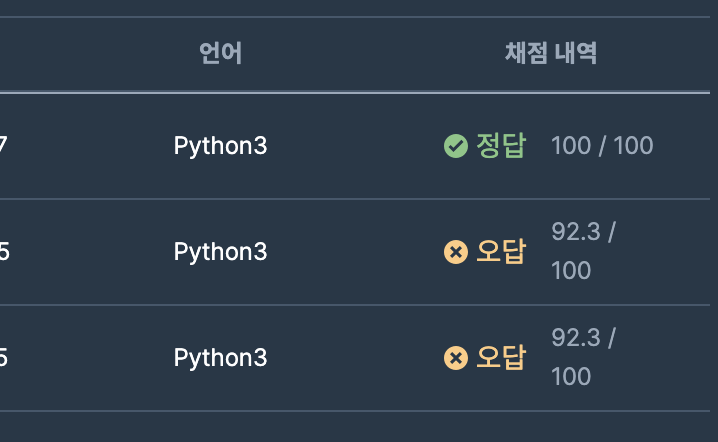
Task: Click the 100 / 100 score
Action: click(x=602, y=146)
